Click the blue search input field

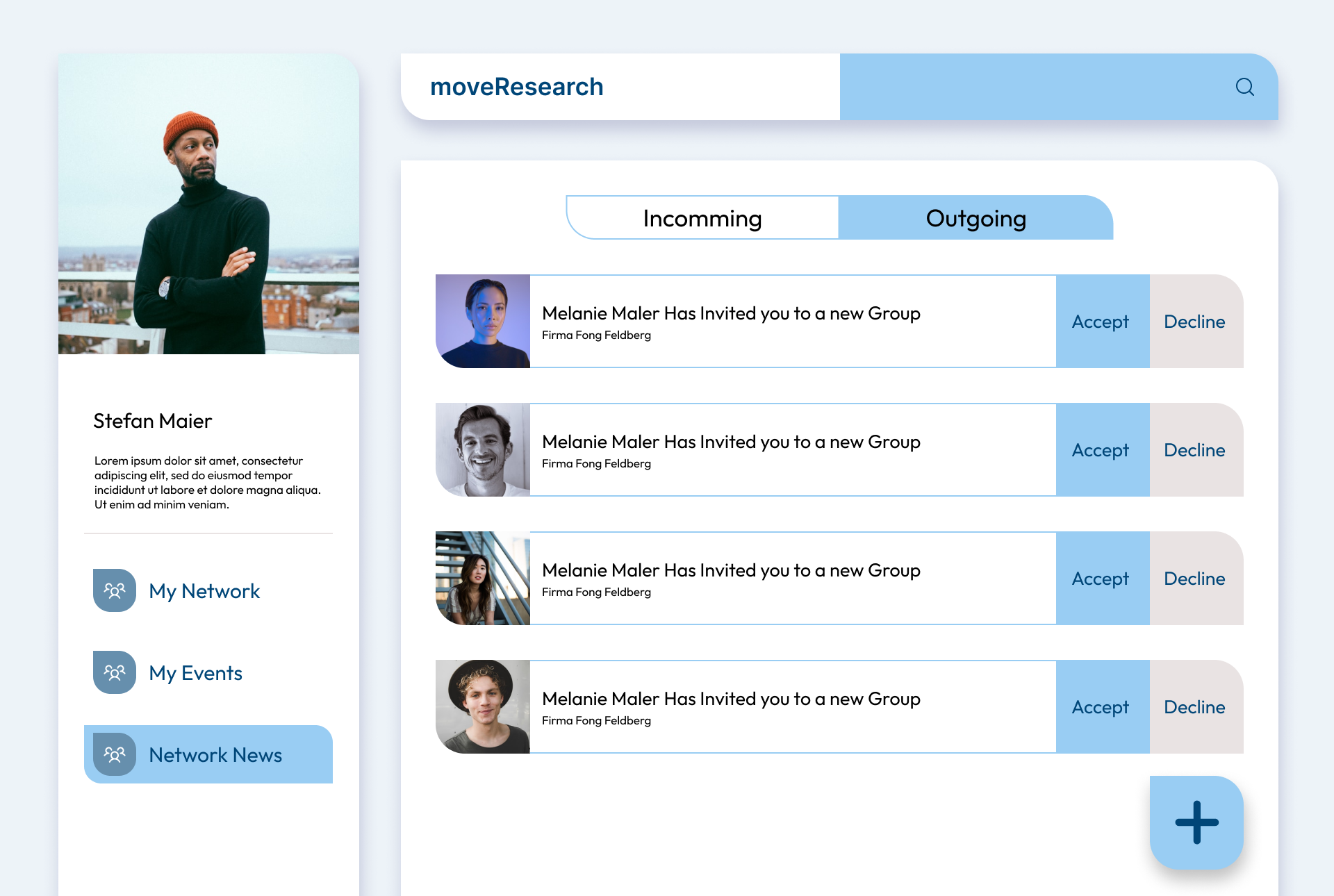[1028, 87]
